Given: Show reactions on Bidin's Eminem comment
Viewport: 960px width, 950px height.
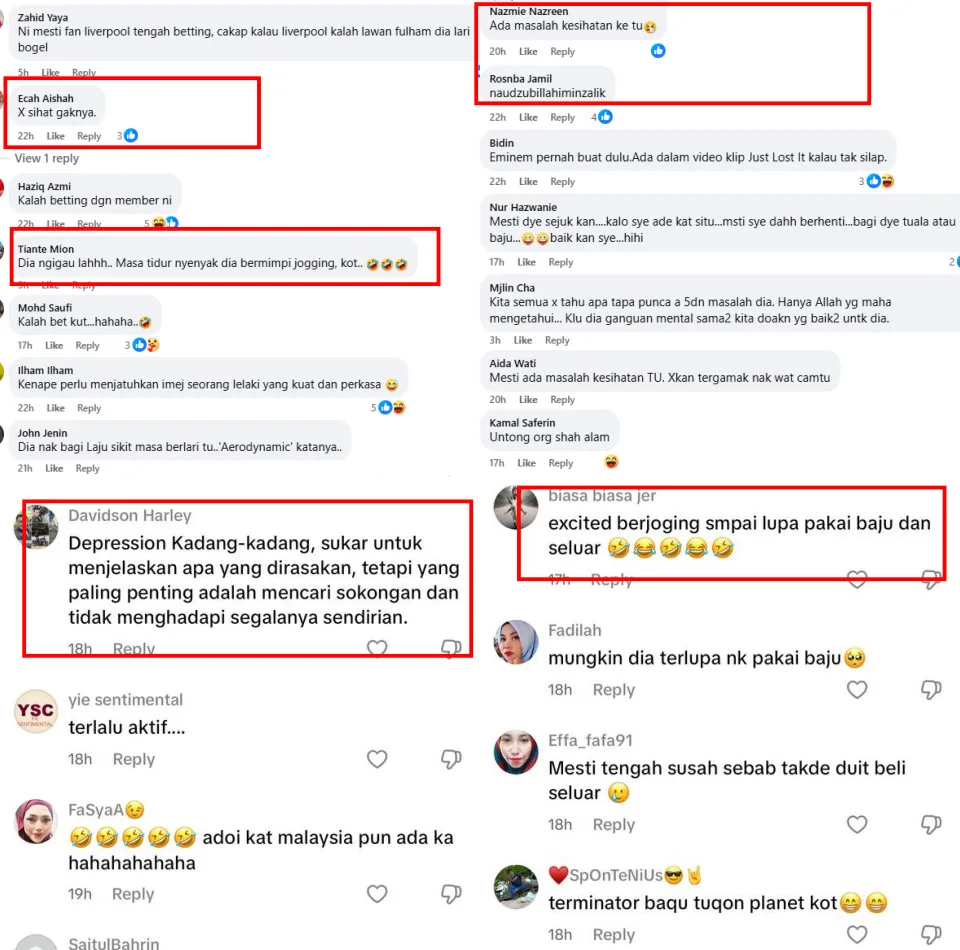Looking at the screenshot, I should [x=877, y=181].
